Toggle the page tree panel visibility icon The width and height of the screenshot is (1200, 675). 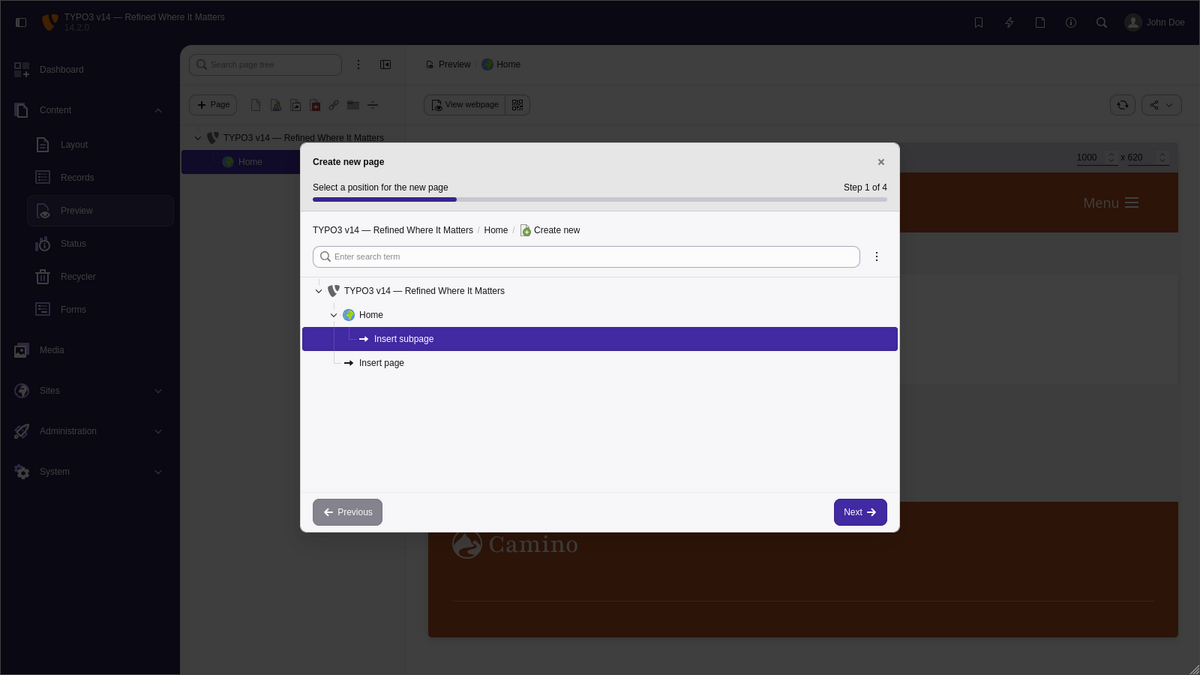[386, 65]
